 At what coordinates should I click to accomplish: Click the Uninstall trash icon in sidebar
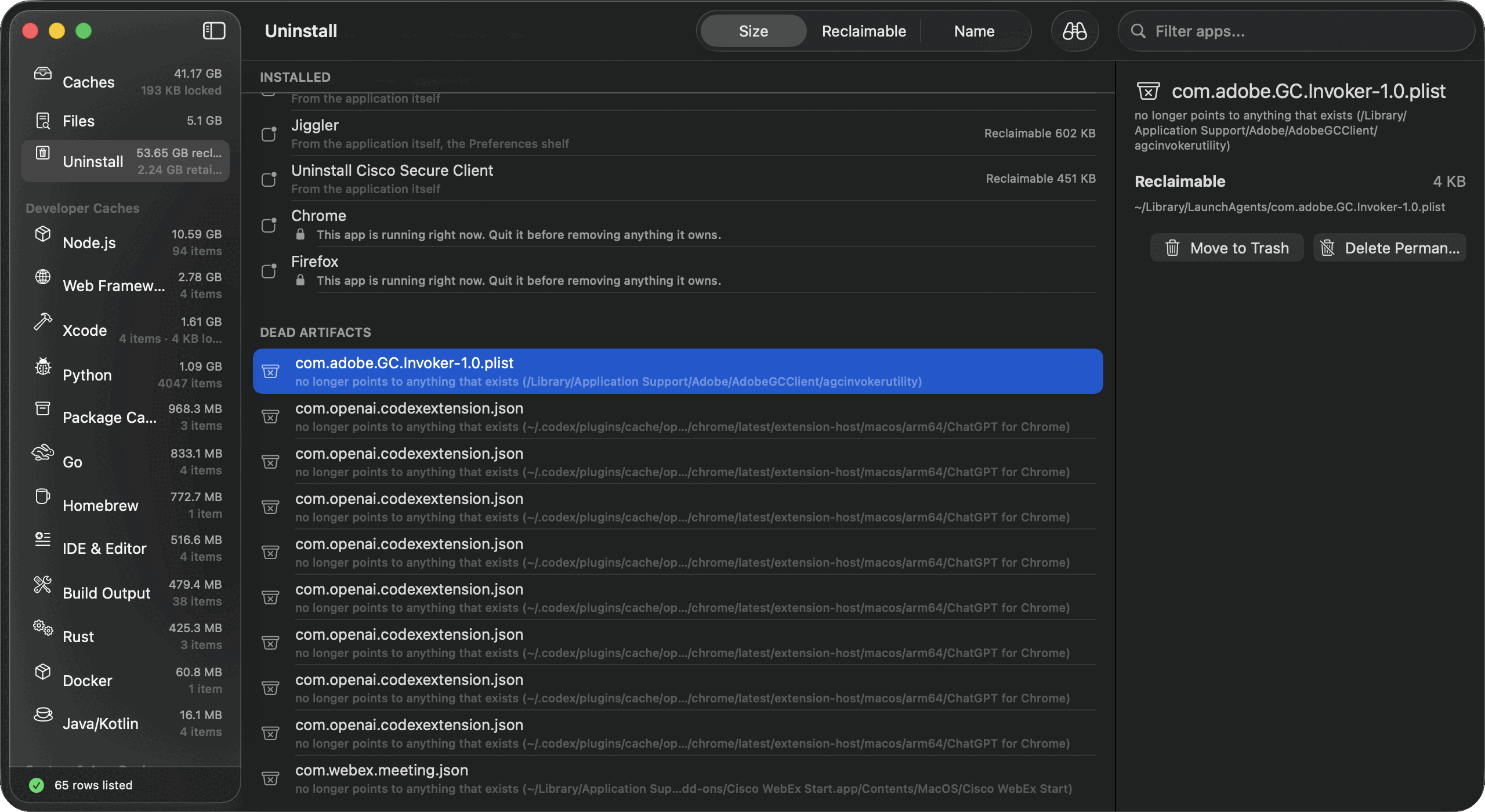(43, 153)
